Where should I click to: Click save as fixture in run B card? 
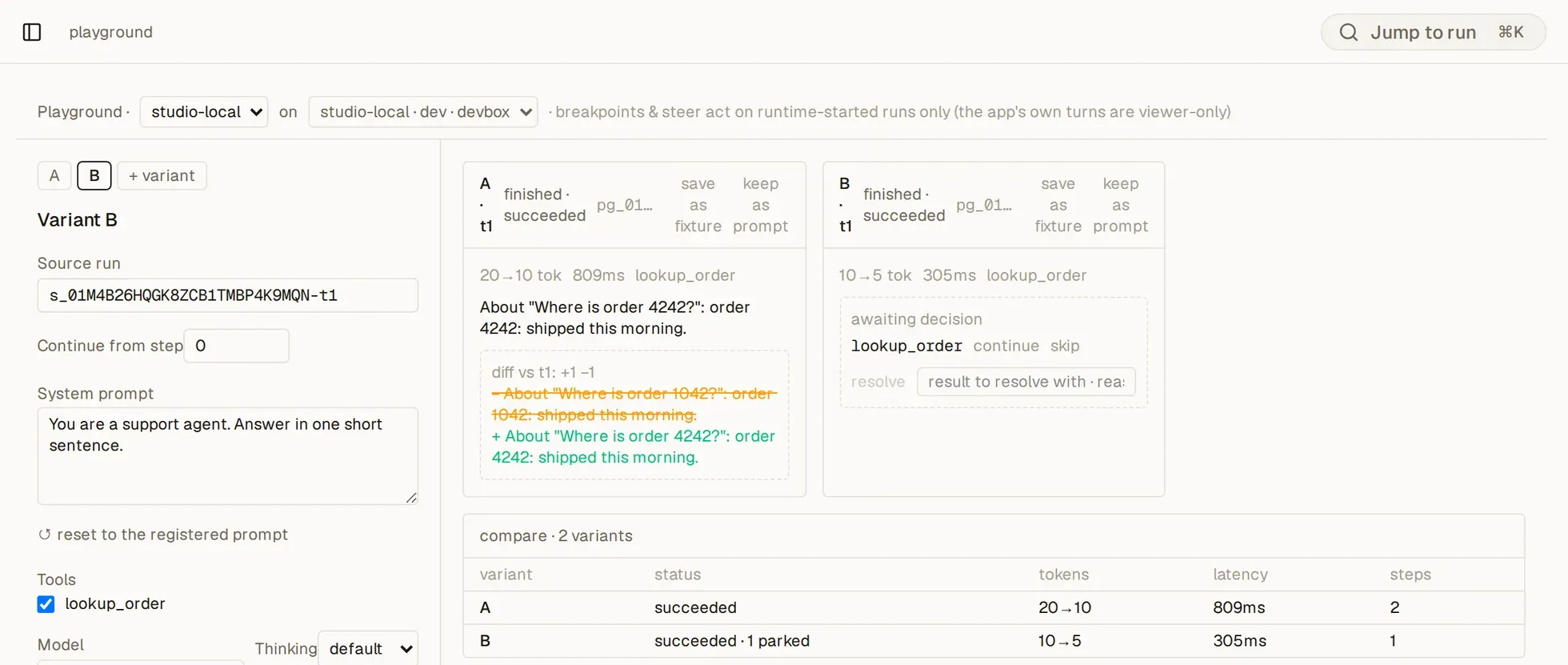tap(1058, 205)
